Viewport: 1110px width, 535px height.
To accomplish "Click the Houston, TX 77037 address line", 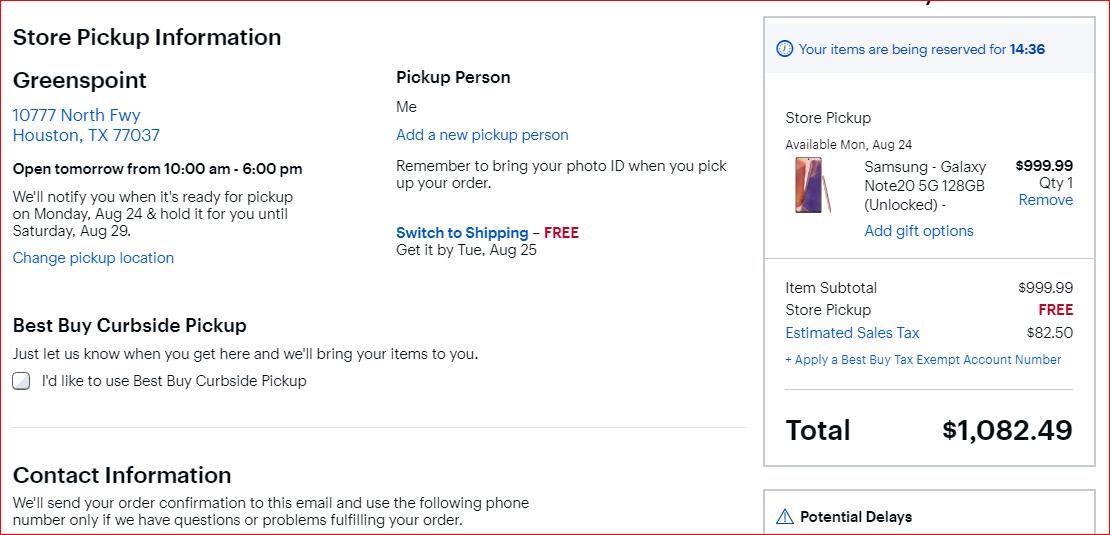I will click(x=86, y=135).
